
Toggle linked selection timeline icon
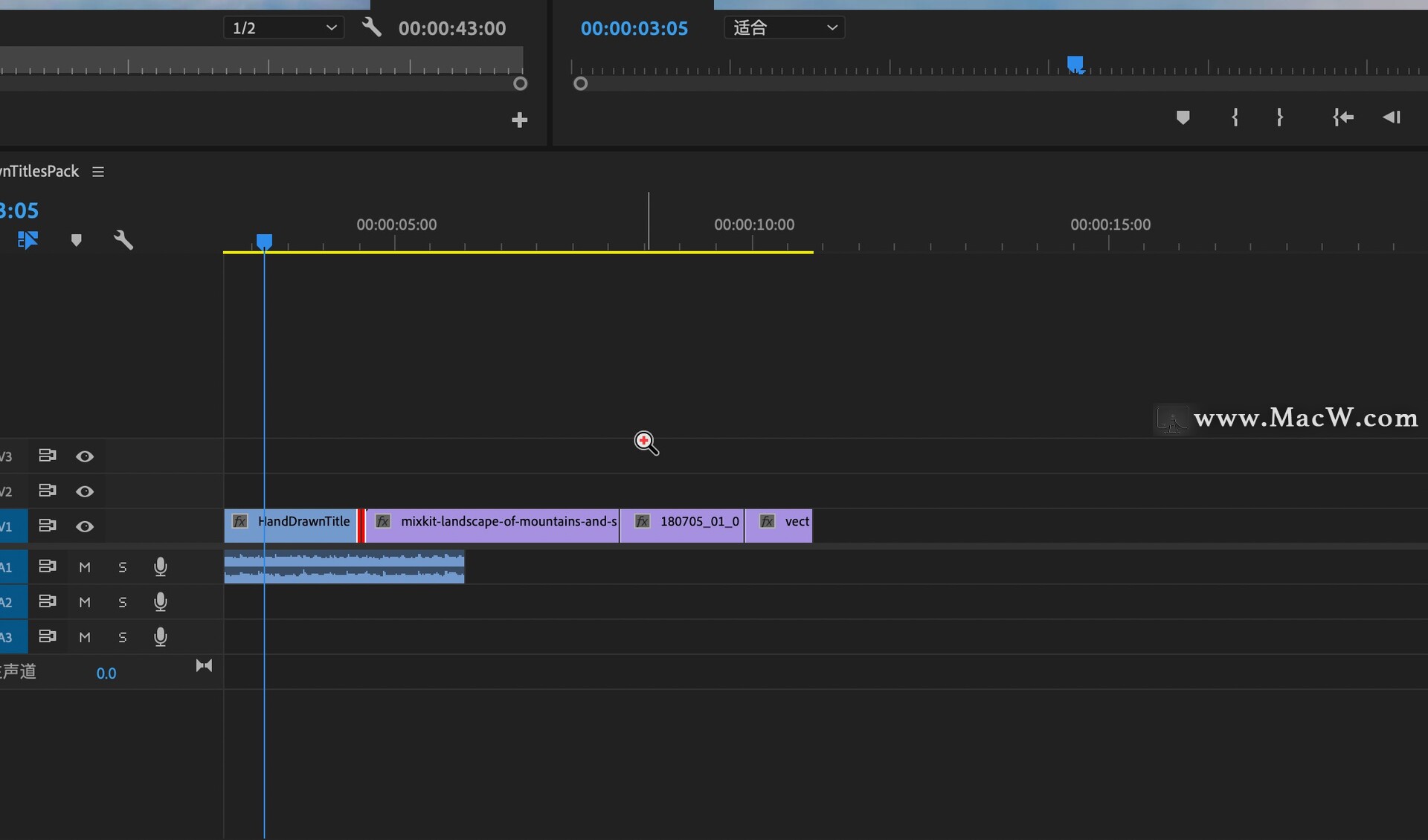coord(28,240)
